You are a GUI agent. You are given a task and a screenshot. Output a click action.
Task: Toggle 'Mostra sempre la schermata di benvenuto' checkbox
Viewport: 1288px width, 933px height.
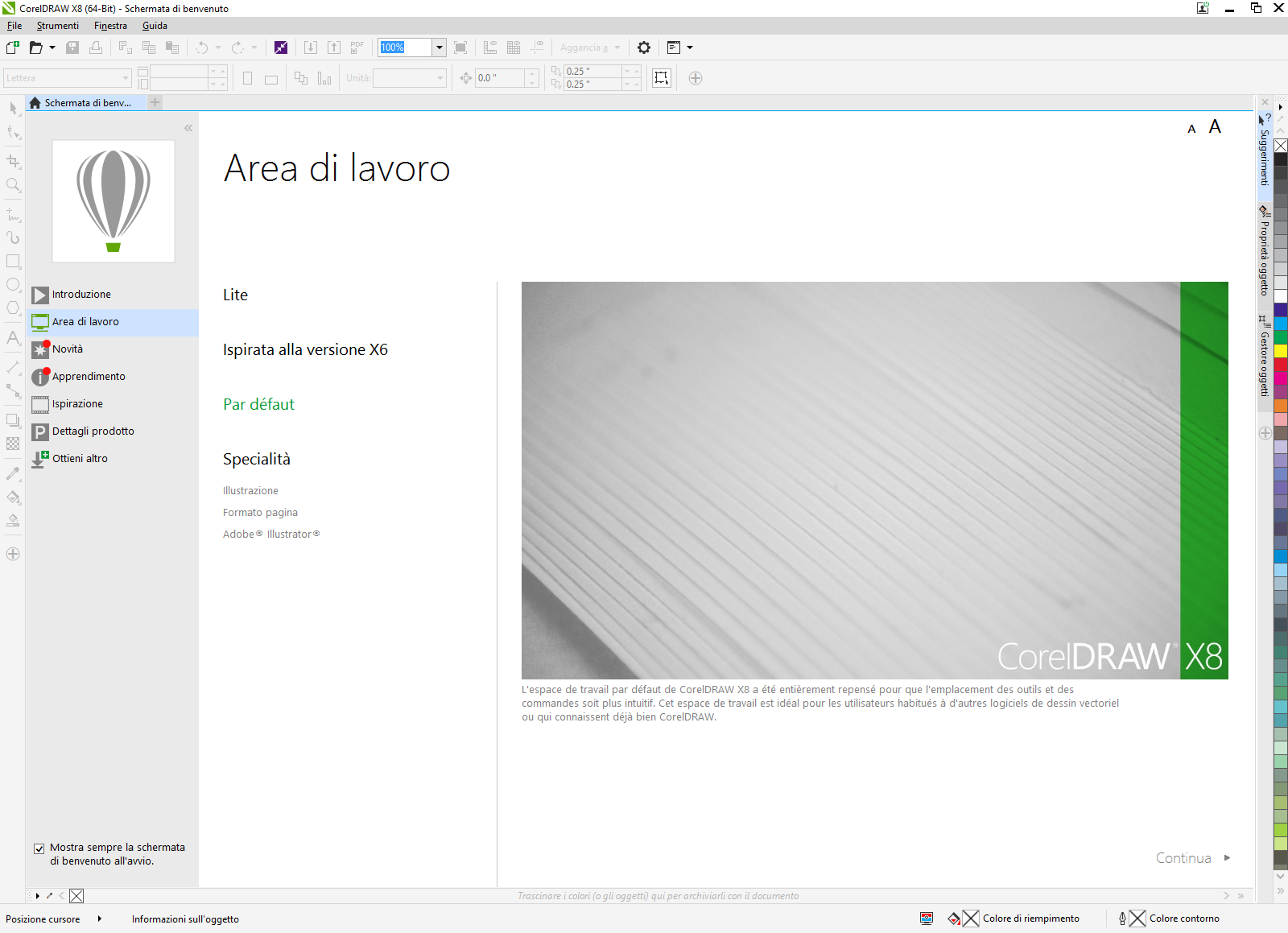click(39, 848)
